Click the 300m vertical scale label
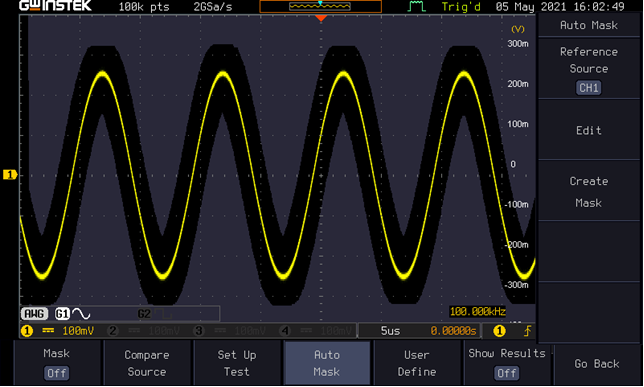The image size is (644, 387). 518,44
